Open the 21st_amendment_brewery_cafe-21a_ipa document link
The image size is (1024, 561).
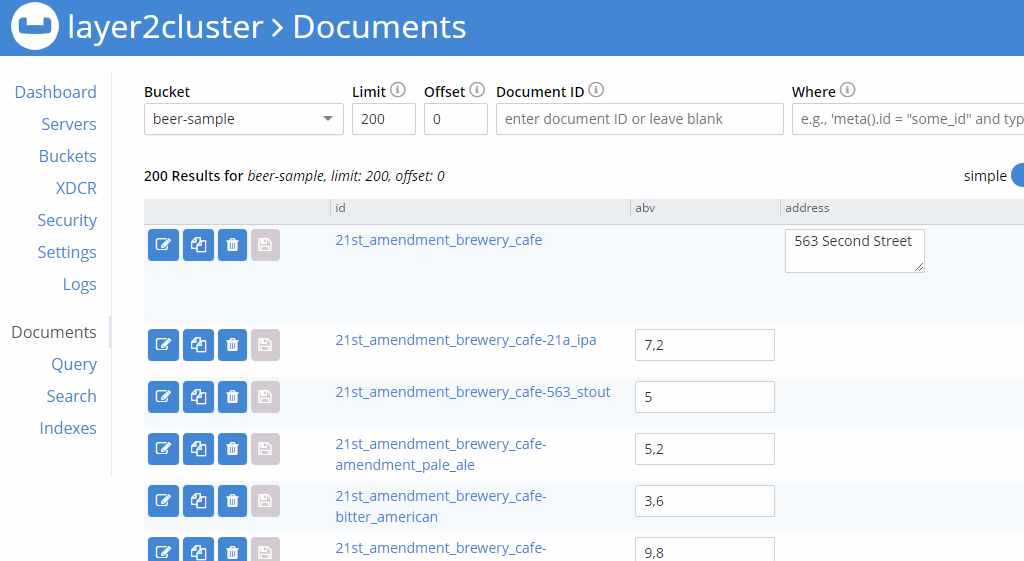tap(465, 340)
